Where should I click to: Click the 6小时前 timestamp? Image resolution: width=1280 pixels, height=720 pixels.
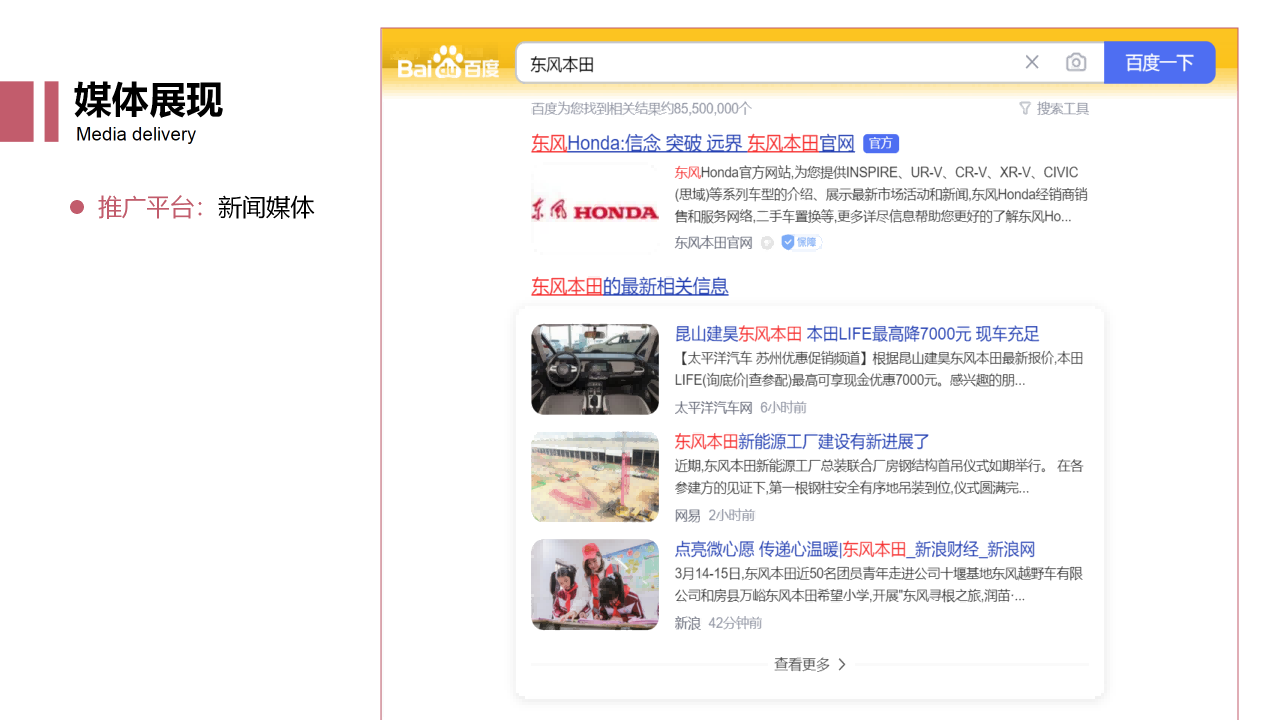point(783,407)
